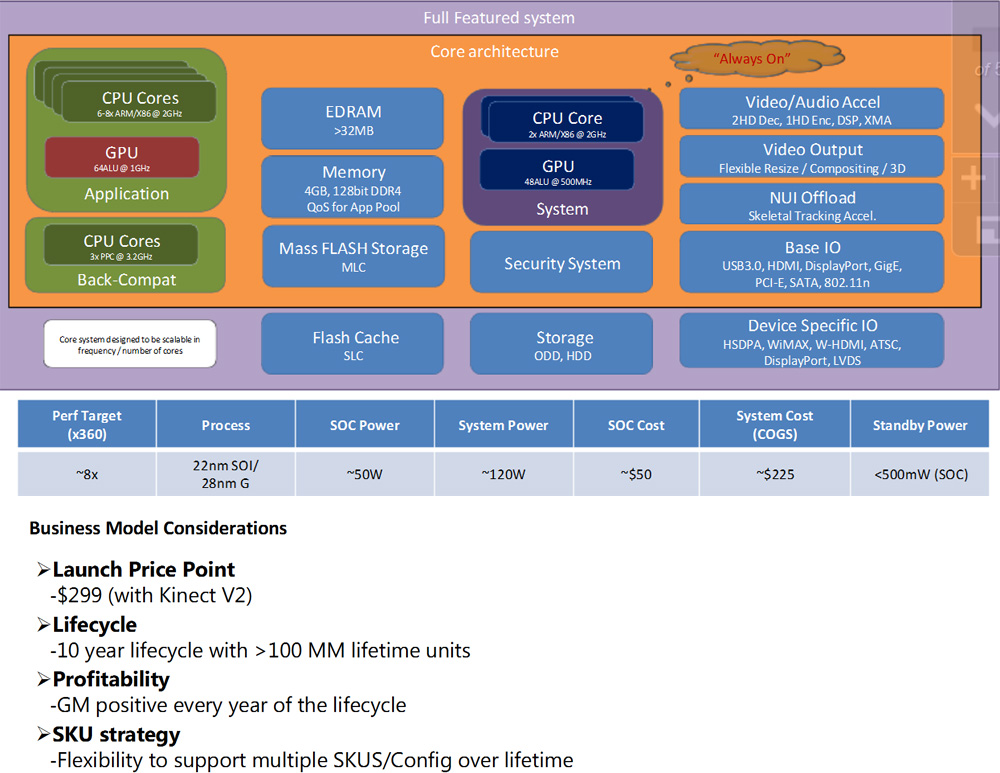
Task: Click the Flash Cache SLC block
Action: [353, 344]
